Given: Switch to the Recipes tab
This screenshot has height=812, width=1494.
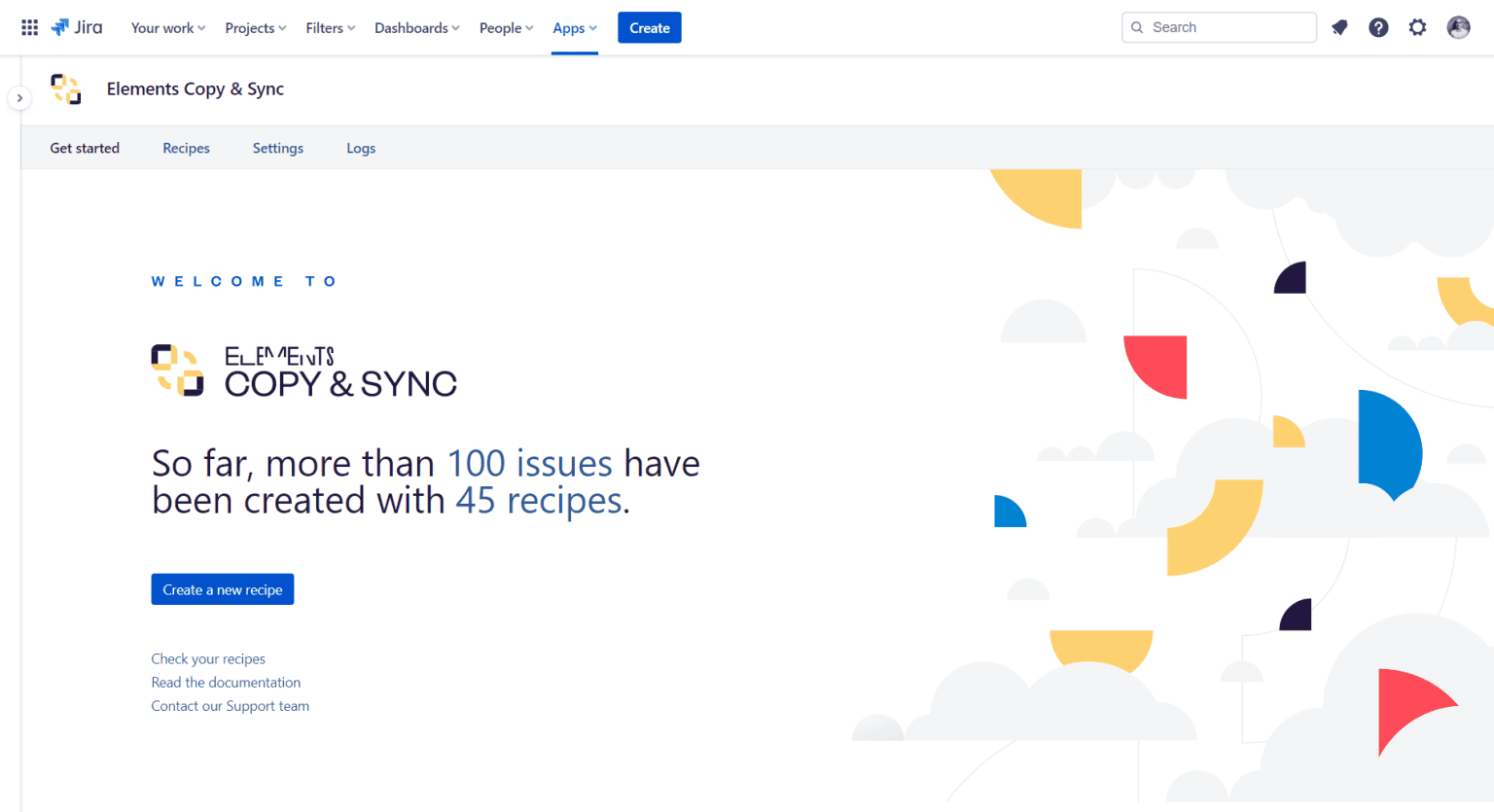Looking at the screenshot, I should point(186,148).
